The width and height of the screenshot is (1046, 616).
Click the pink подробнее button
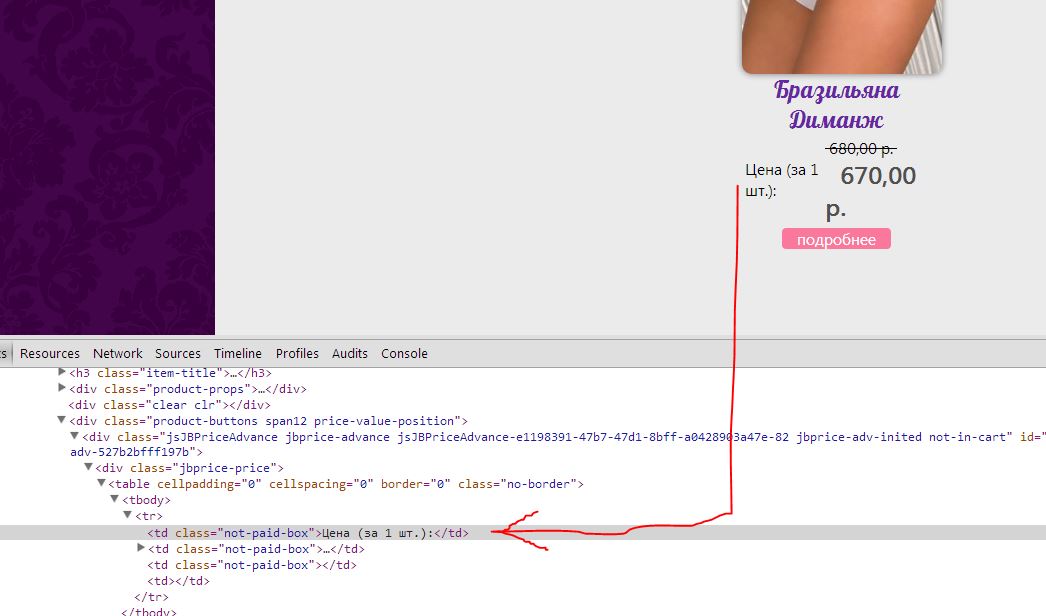836,240
